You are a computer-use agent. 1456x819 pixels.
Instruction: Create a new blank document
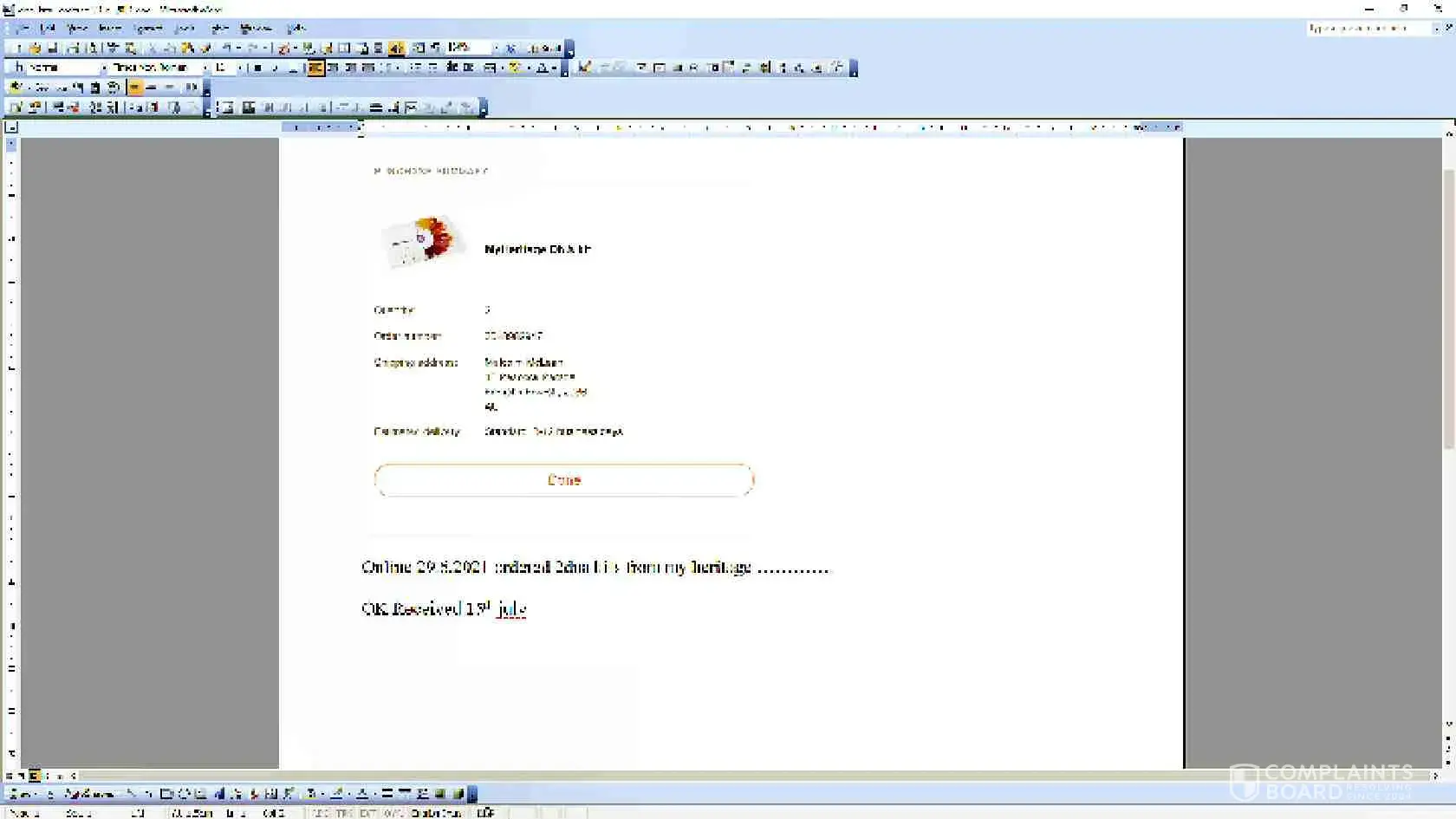coord(16,48)
